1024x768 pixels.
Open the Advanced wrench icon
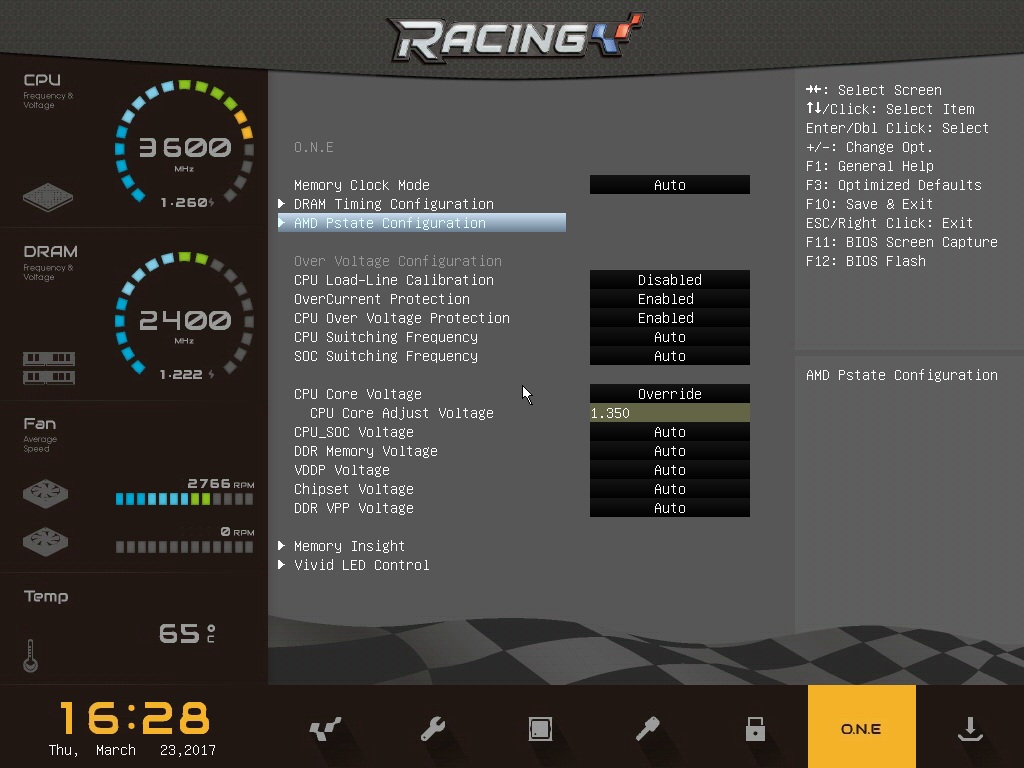coord(433,729)
